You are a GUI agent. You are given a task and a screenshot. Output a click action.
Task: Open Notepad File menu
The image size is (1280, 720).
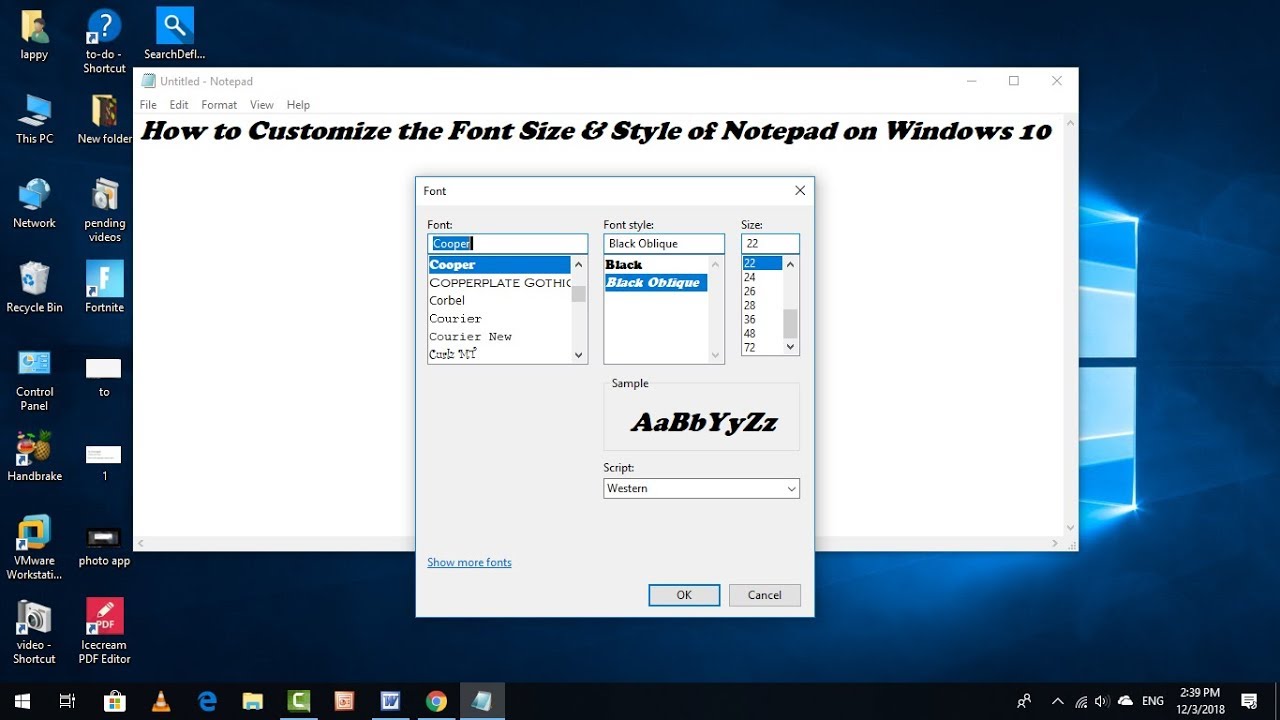point(148,104)
